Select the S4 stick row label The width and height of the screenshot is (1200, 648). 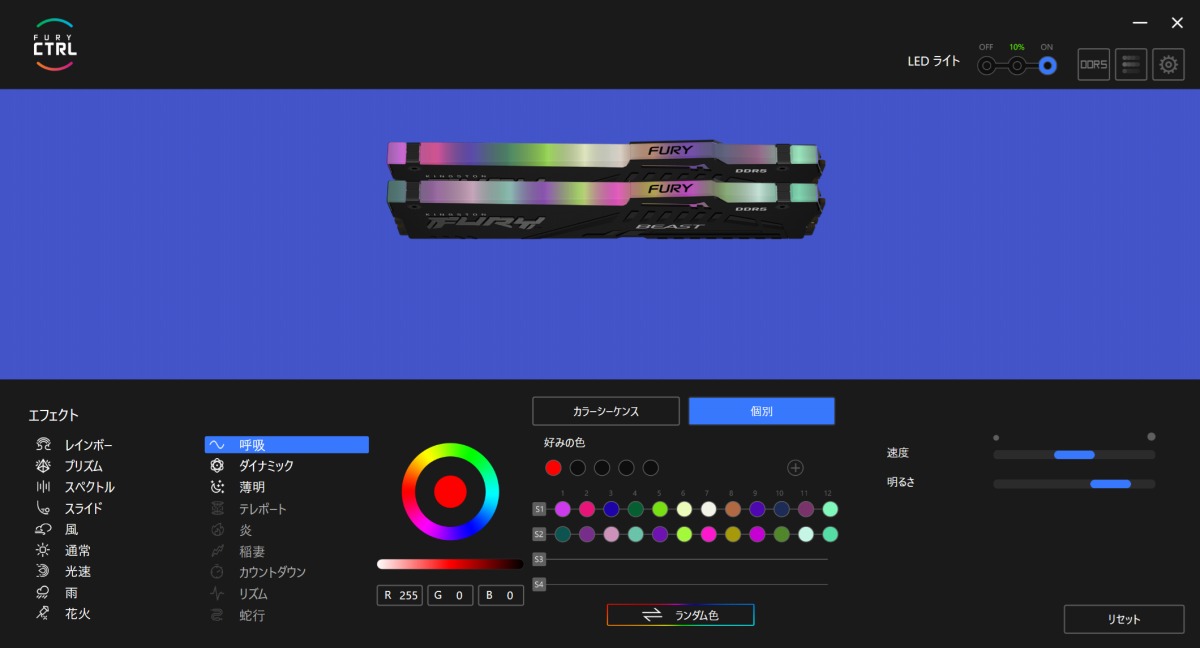tap(539, 584)
